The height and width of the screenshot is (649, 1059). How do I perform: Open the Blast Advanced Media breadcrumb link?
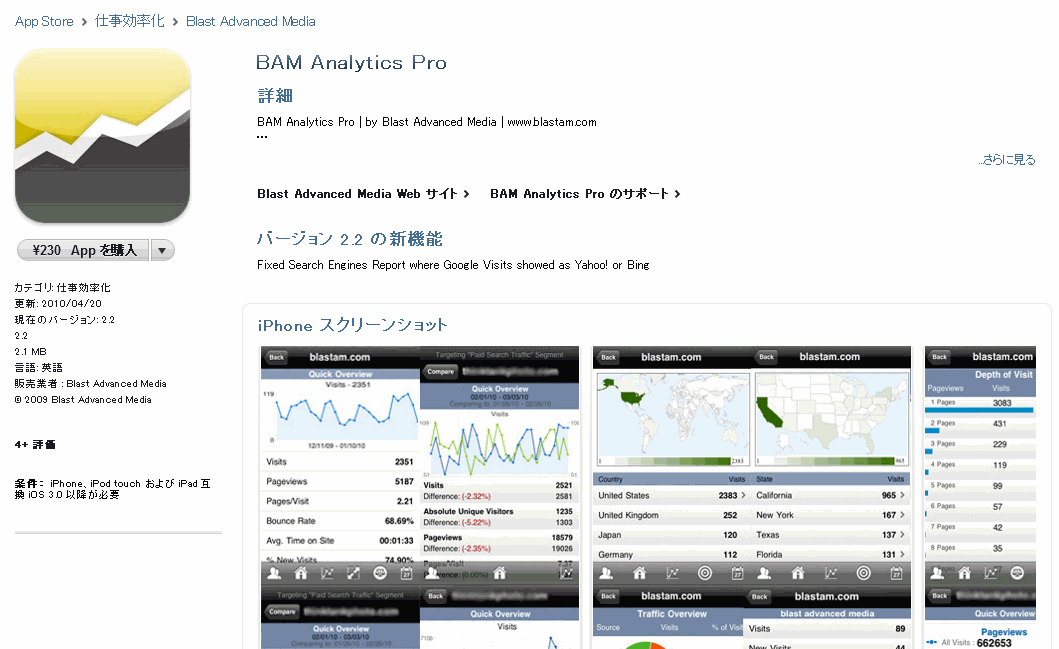pyautogui.click(x=251, y=22)
